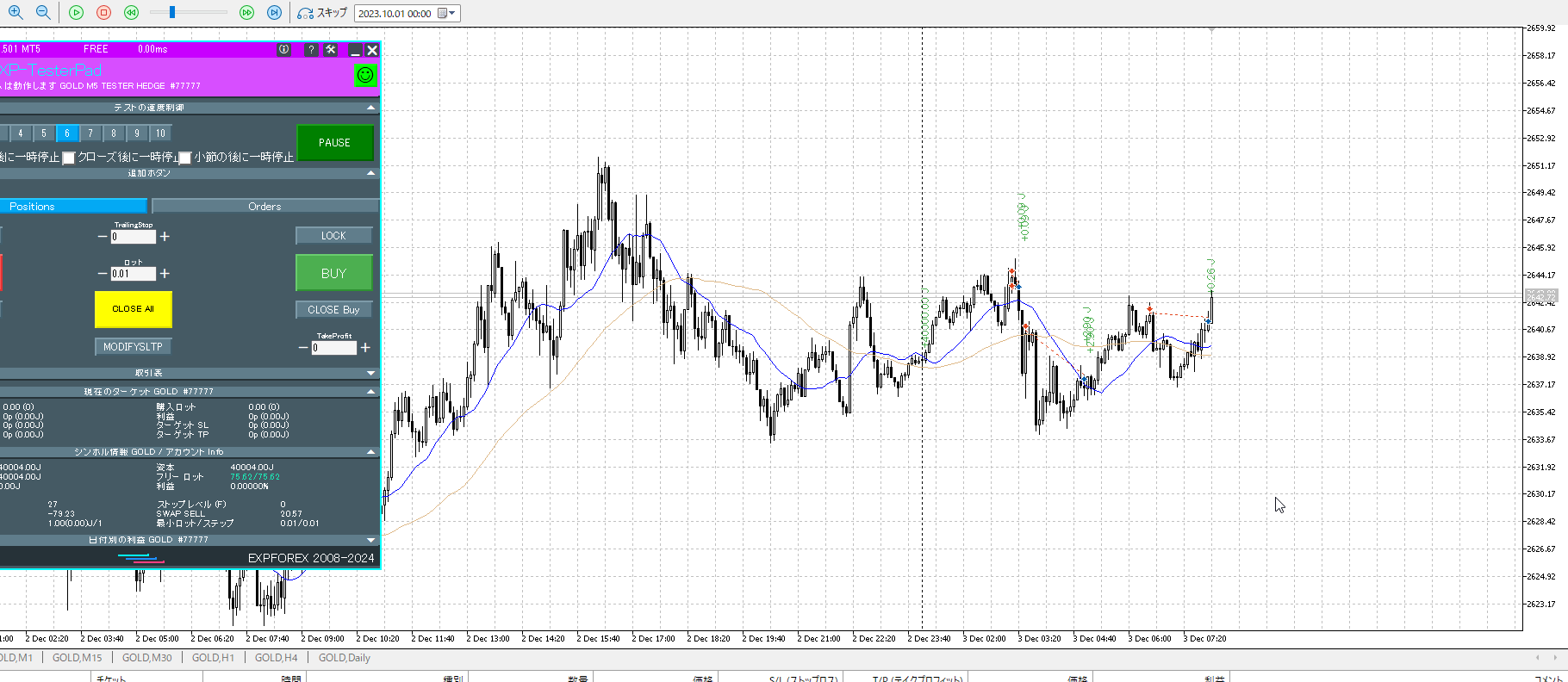Select speed level 8

click(114, 133)
